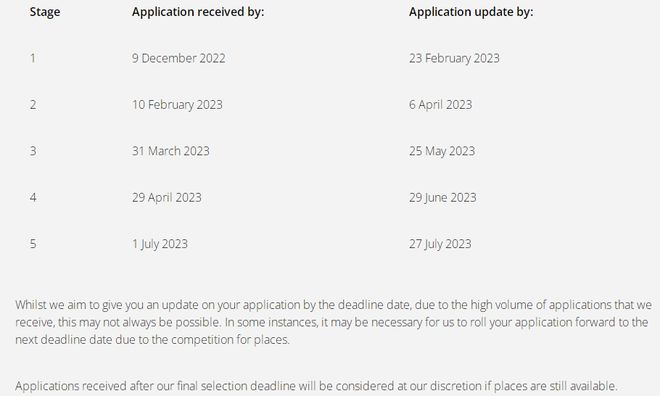Screen dimensions: 660x396
Task: Click stage number 2 in table
Action: [x=33, y=105]
